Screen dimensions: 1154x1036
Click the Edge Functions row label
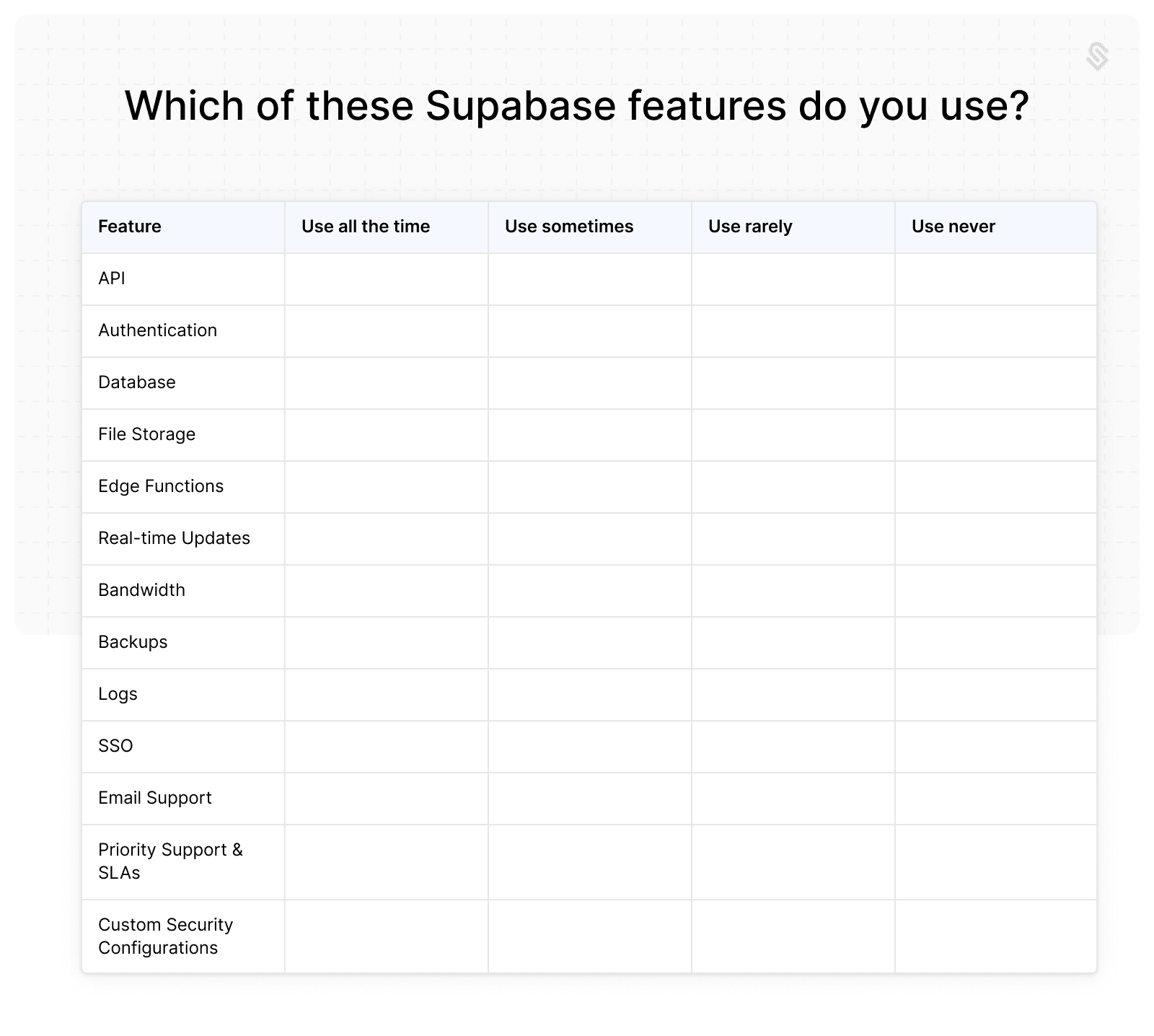pos(161,486)
